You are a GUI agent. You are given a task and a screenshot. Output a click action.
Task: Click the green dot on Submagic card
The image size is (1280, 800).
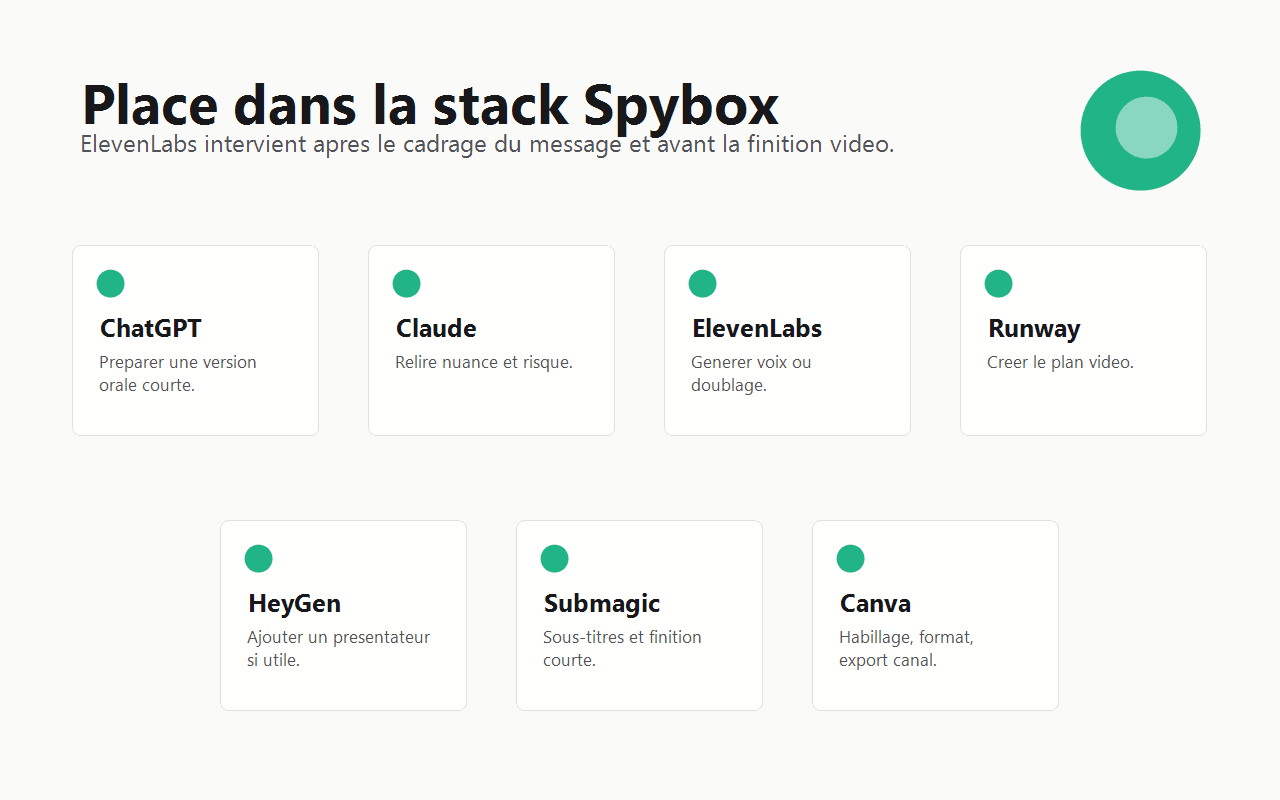click(x=554, y=558)
